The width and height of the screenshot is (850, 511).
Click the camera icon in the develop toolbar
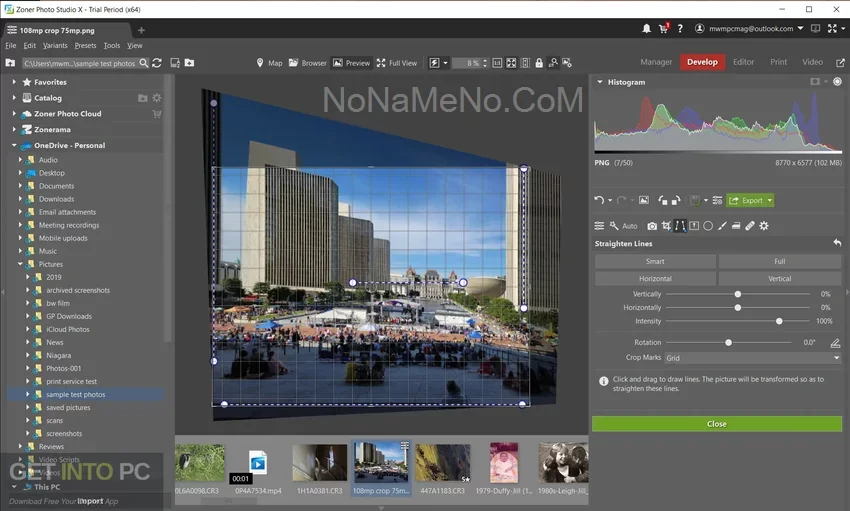click(x=652, y=226)
